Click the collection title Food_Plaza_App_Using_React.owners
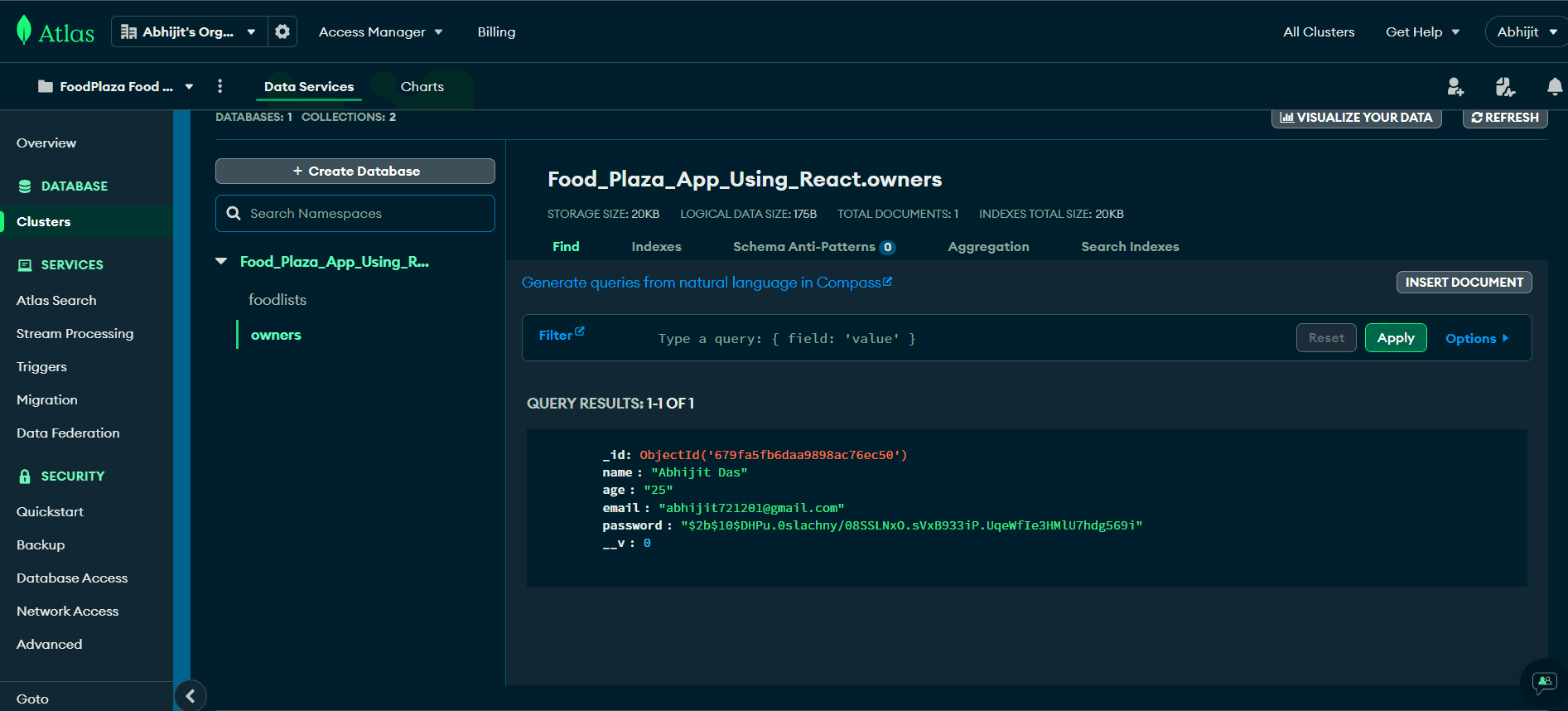 tap(745, 179)
